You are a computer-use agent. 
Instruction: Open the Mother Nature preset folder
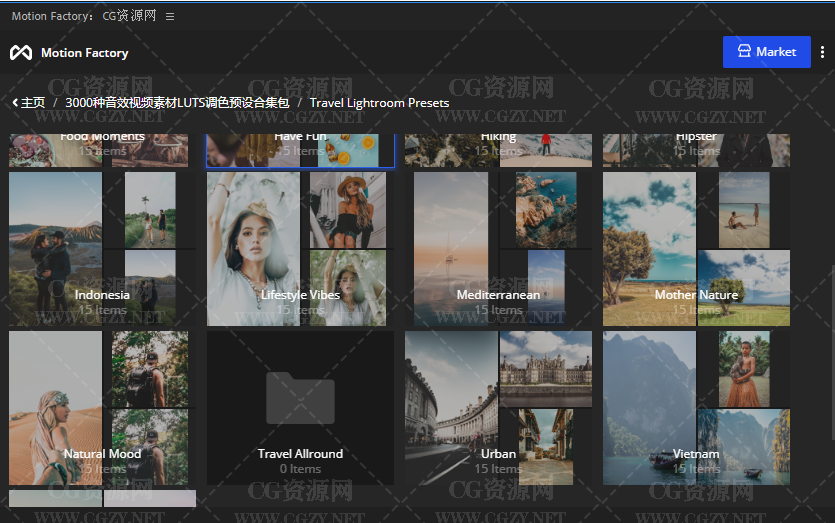click(x=697, y=249)
